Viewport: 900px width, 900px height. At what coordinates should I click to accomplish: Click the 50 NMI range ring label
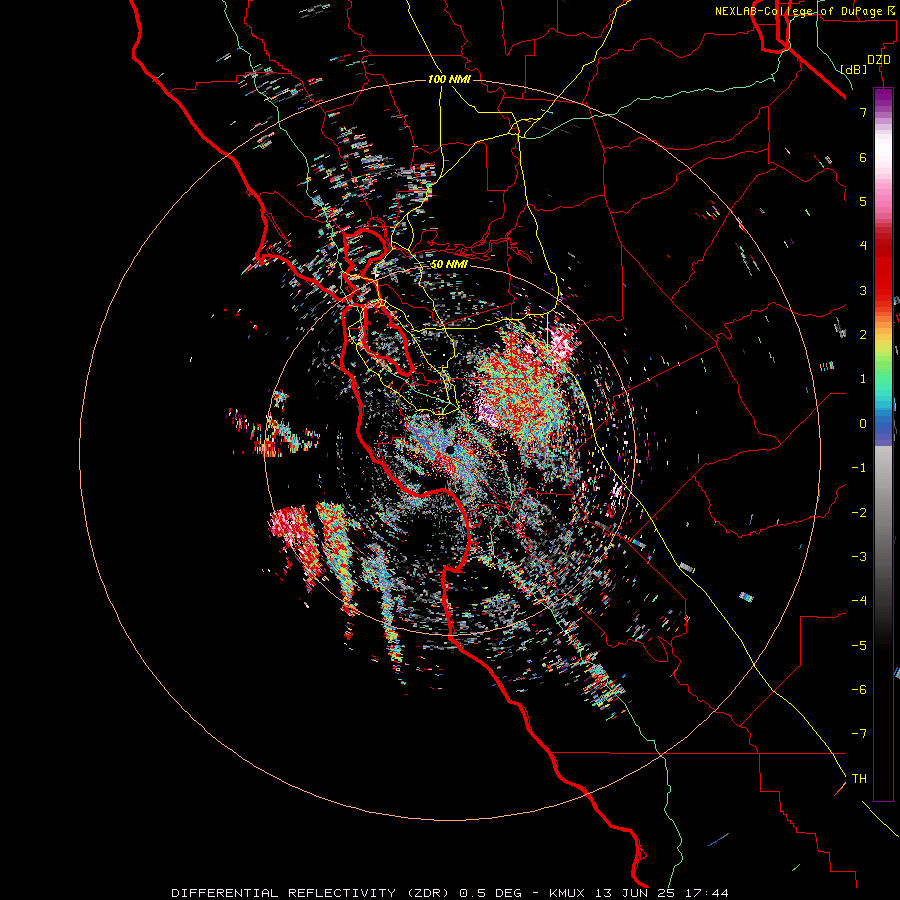tap(449, 264)
